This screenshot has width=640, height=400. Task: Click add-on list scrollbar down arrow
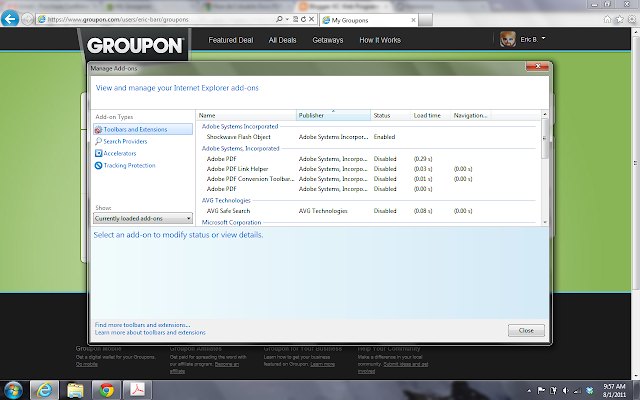click(545, 222)
